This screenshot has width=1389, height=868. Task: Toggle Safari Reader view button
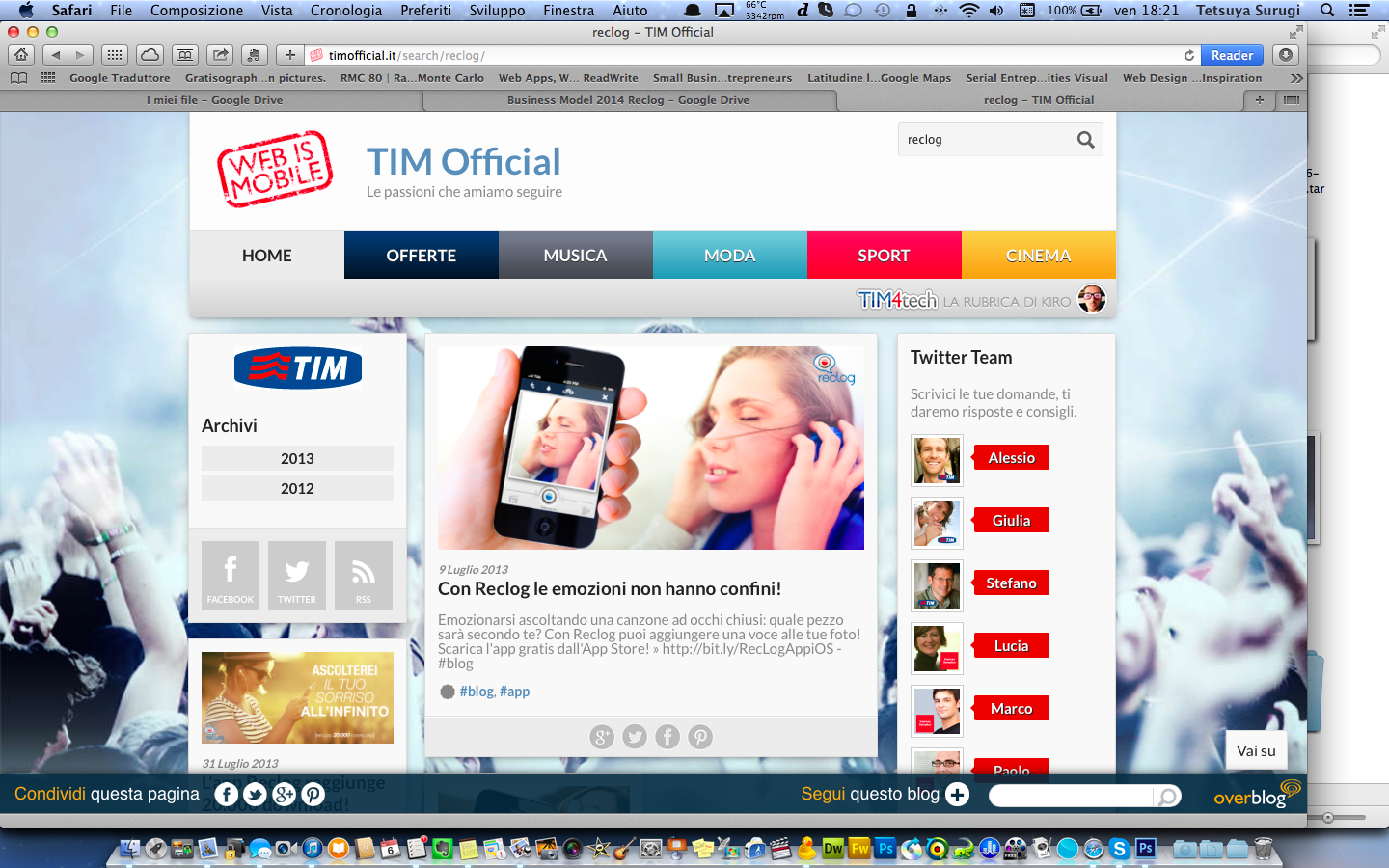click(1232, 55)
